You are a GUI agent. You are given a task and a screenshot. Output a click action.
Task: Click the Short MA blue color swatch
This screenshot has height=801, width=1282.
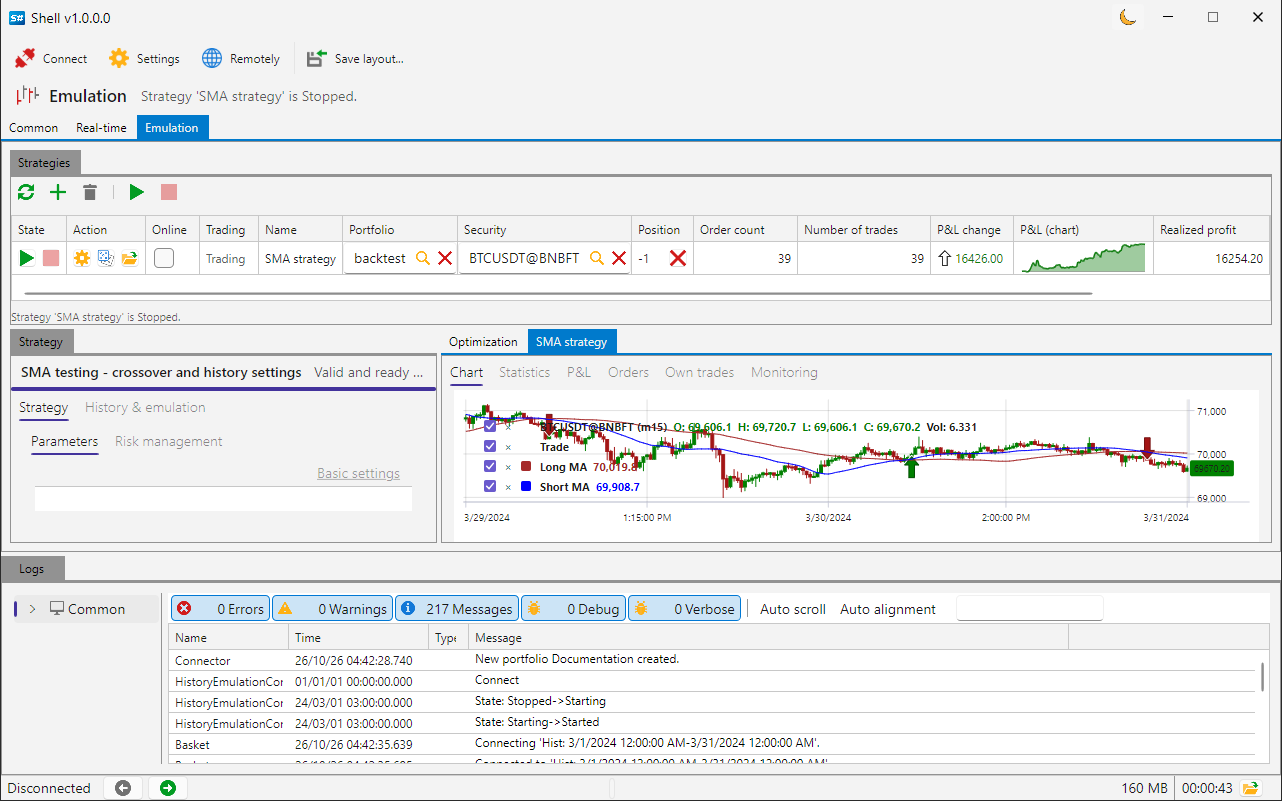click(x=526, y=487)
